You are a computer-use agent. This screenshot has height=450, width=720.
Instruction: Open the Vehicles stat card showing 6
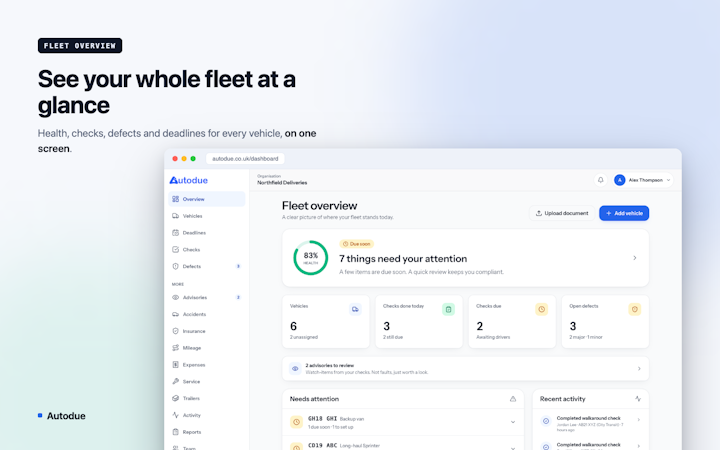tap(326, 322)
